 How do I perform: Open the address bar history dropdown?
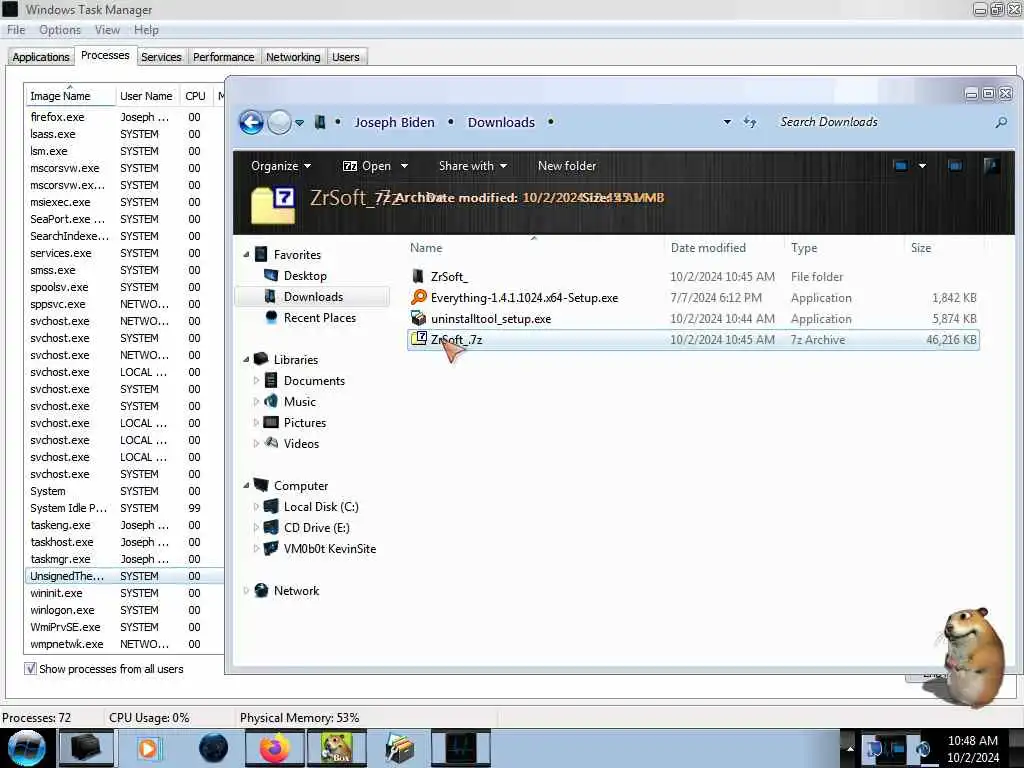(x=727, y=122)
